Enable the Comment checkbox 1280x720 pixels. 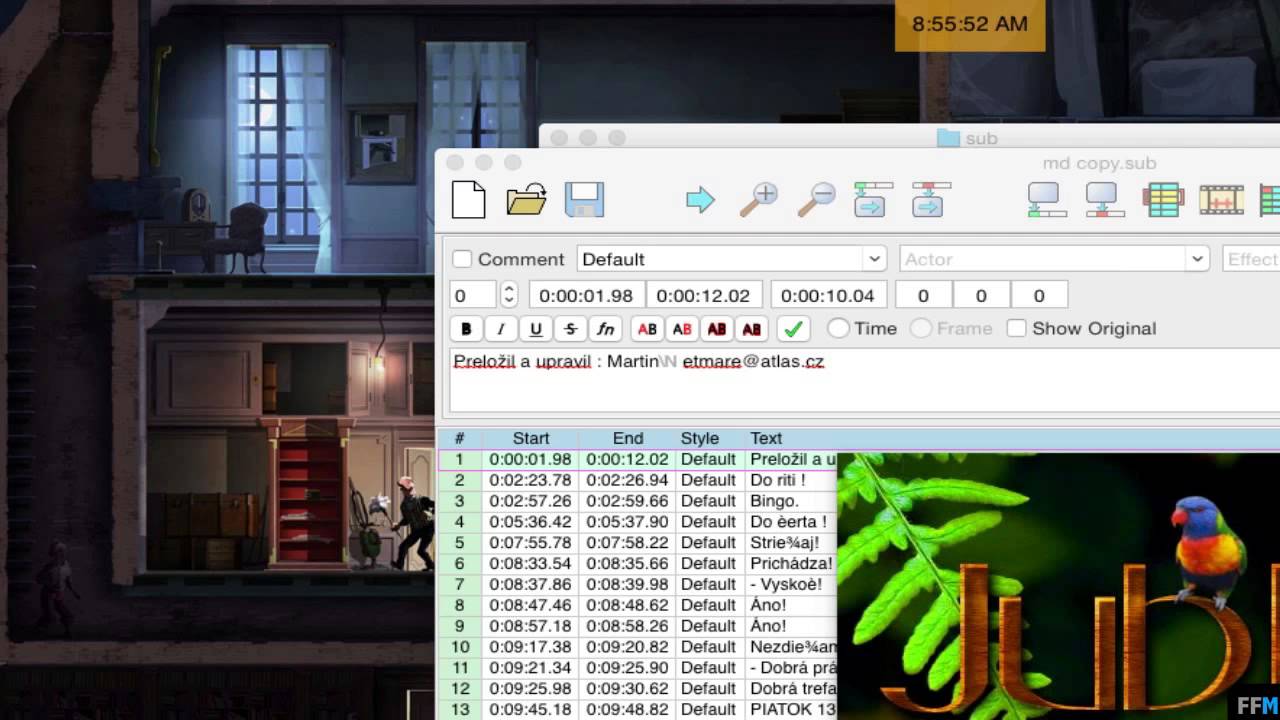[462, 259]
